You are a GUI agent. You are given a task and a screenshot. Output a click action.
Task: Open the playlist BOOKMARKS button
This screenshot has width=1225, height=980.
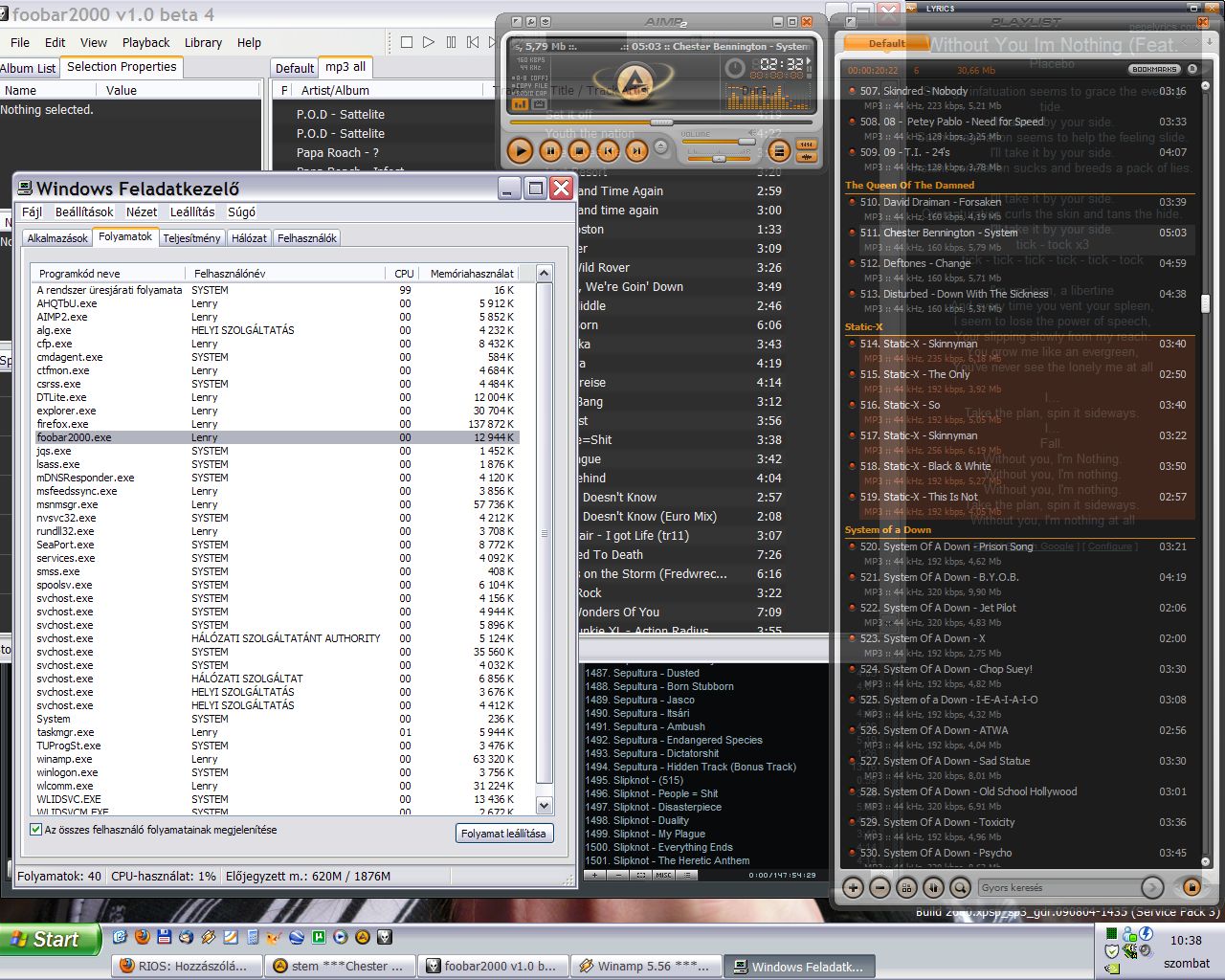[1153, 69]
